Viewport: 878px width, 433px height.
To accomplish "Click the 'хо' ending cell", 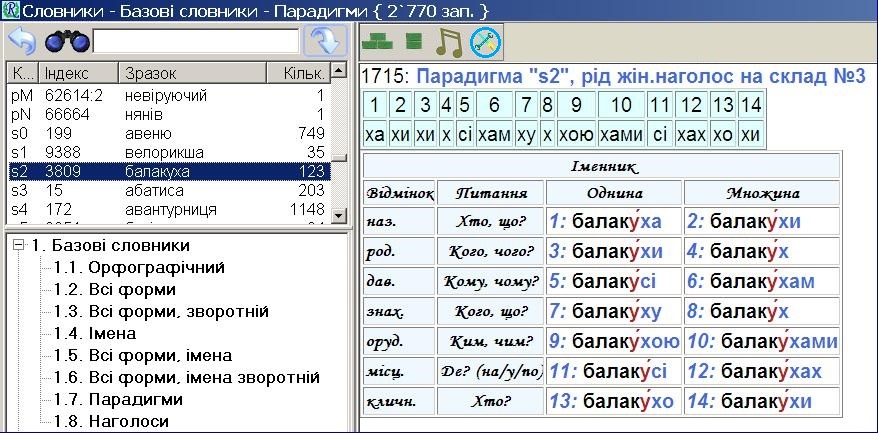I will 722,134.
